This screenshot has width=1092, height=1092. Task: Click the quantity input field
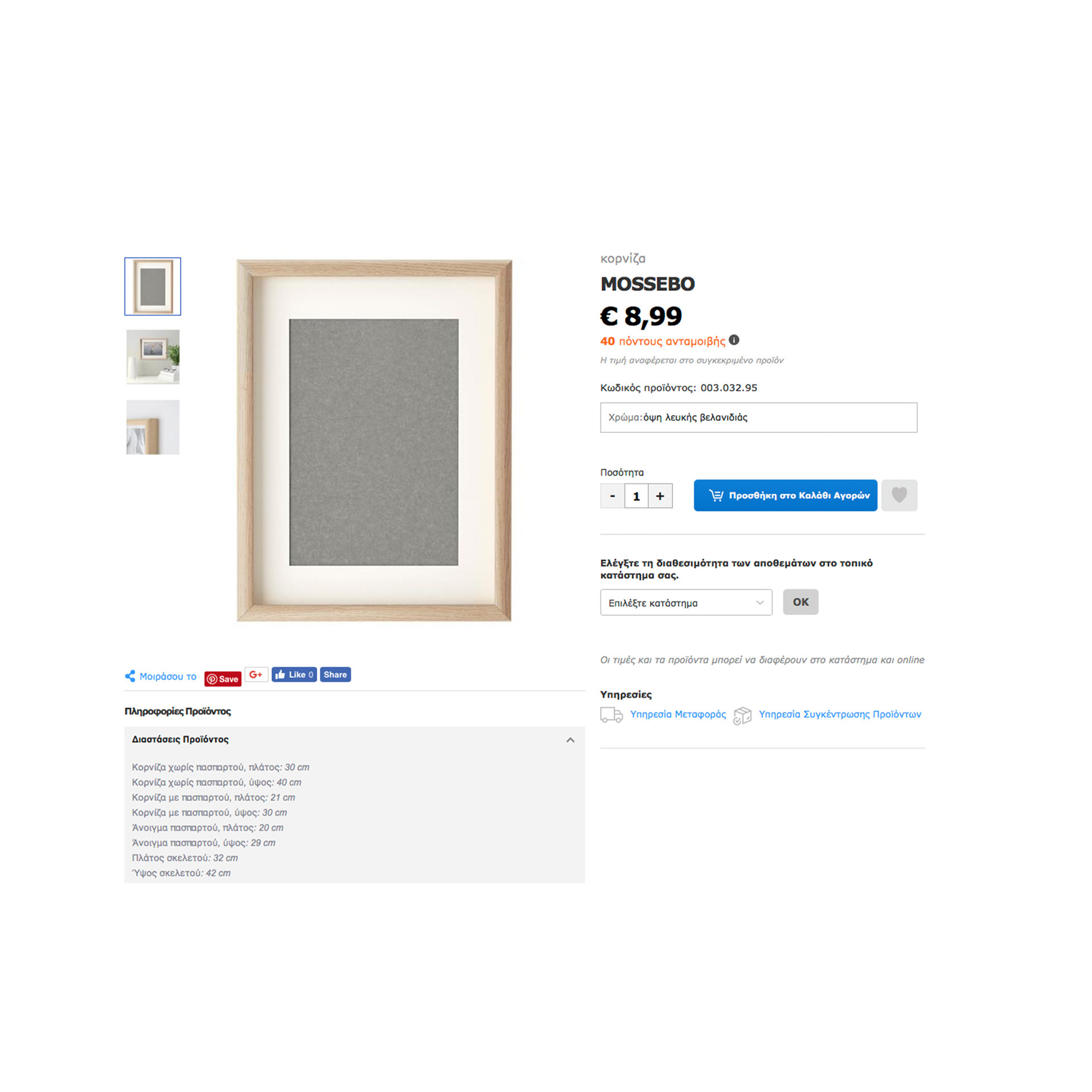[636, 496]
